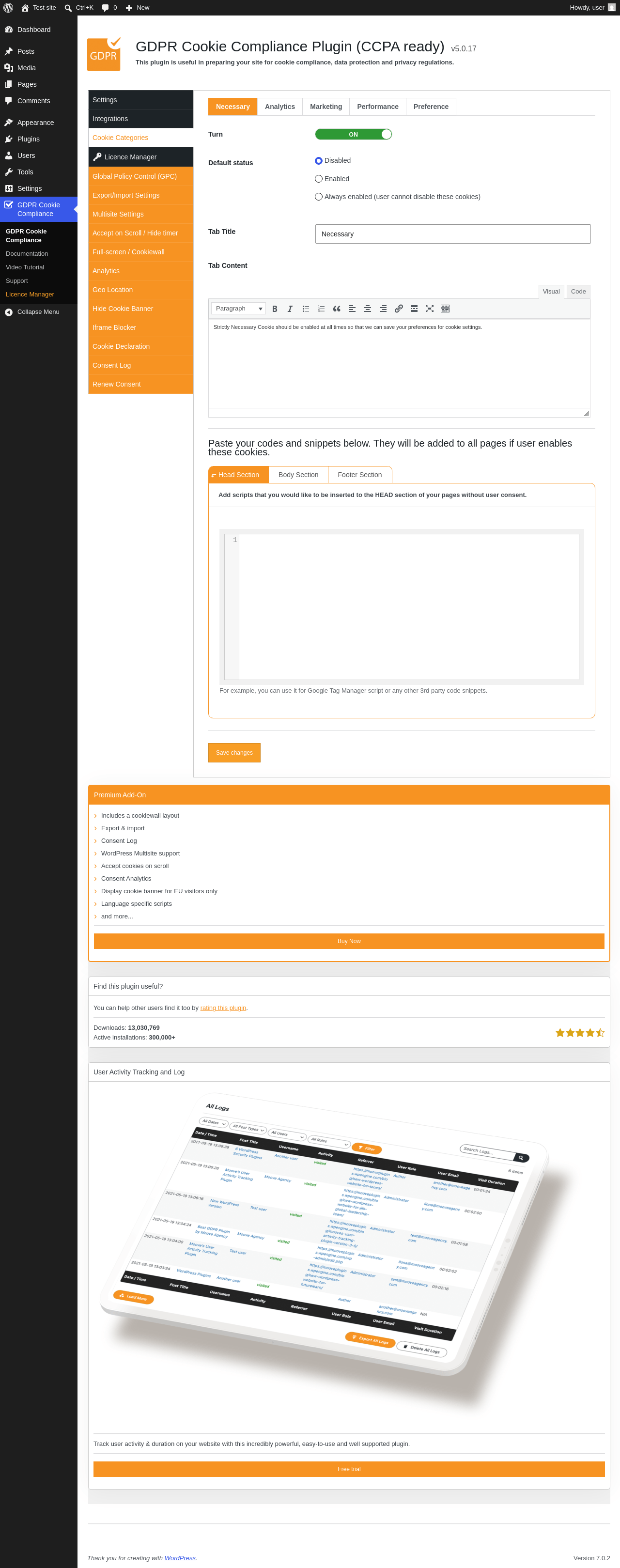Switch to the Body Section tab
The image size is (620, 1568).
298,475
